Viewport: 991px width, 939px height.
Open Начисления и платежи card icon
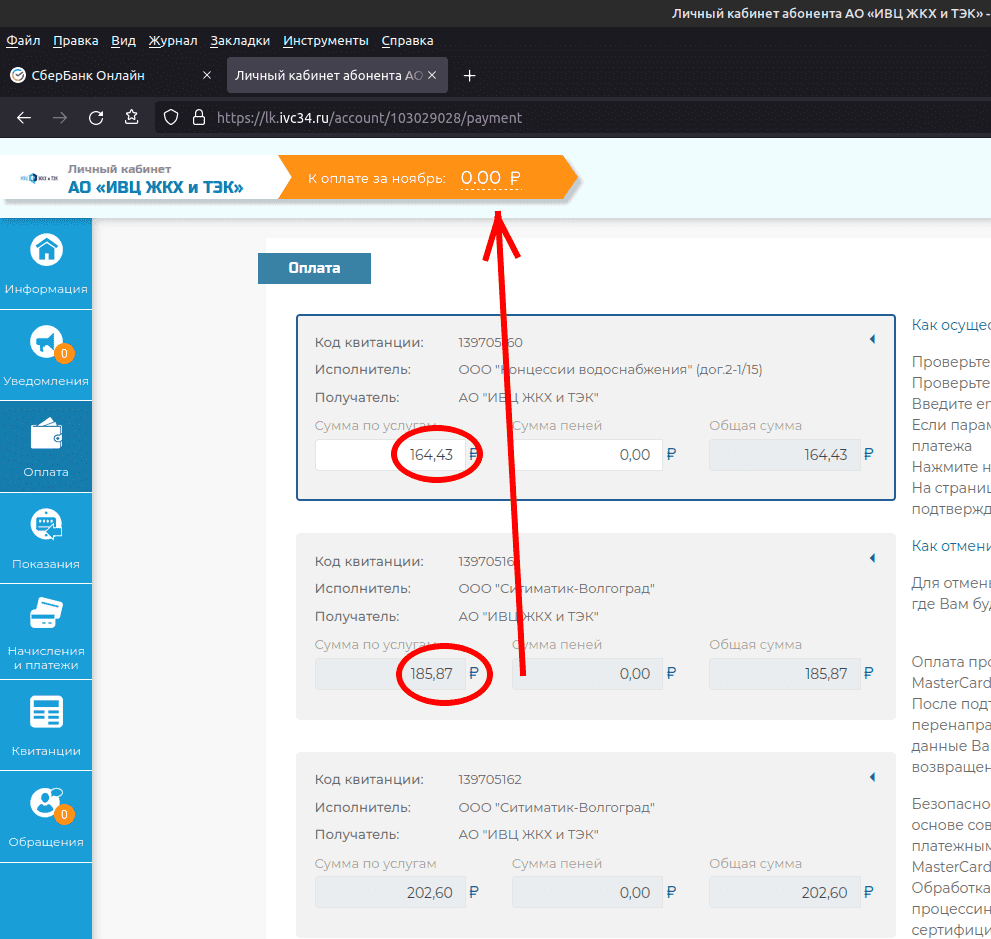[46, 613]
